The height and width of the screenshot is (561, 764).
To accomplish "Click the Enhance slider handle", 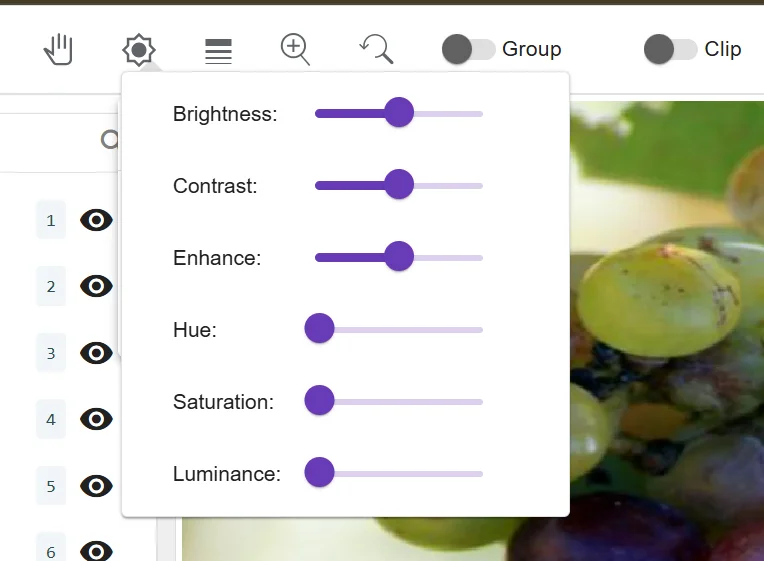I will tap(399, 256).
